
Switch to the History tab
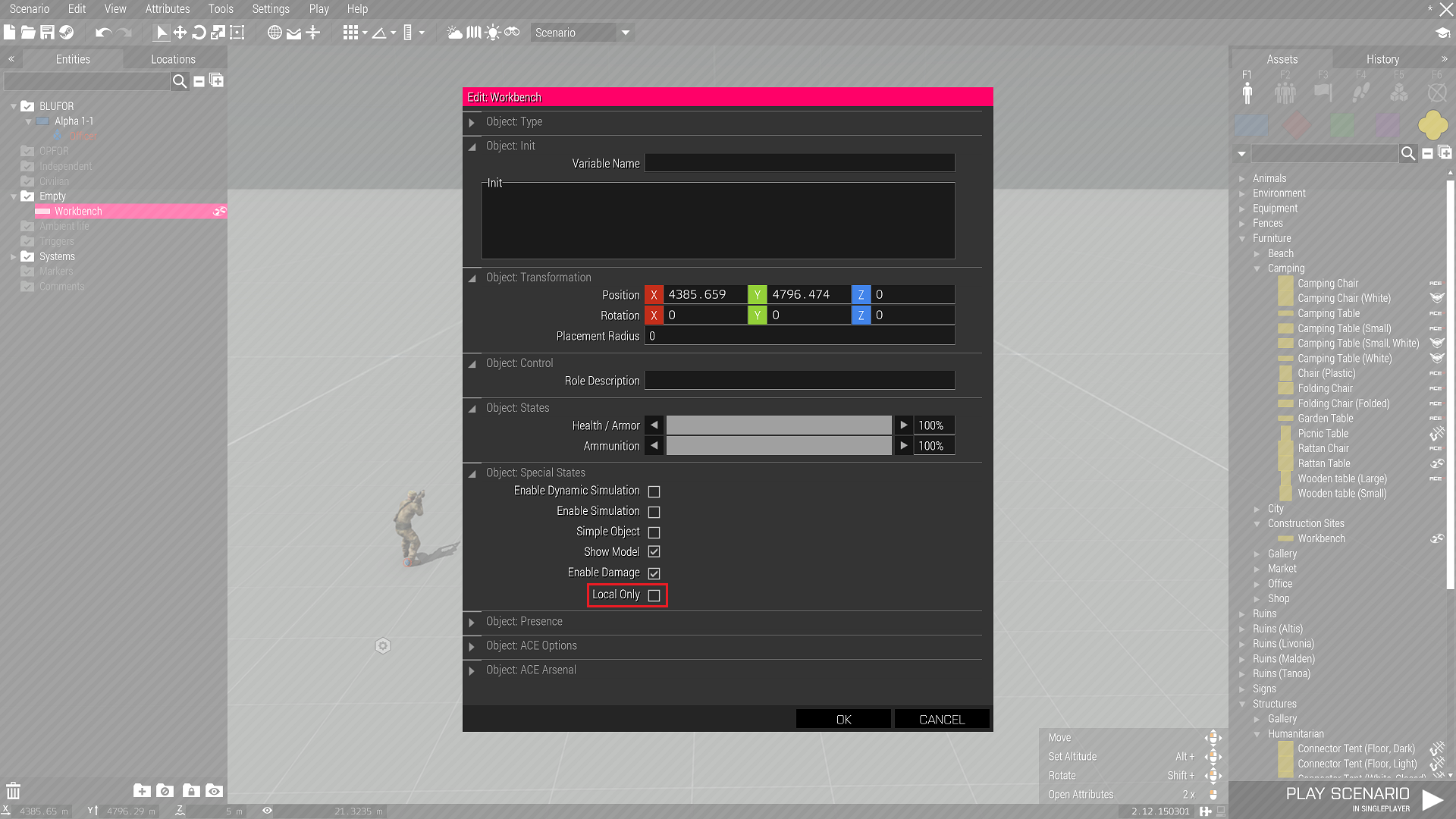(x=1382, y=59)
